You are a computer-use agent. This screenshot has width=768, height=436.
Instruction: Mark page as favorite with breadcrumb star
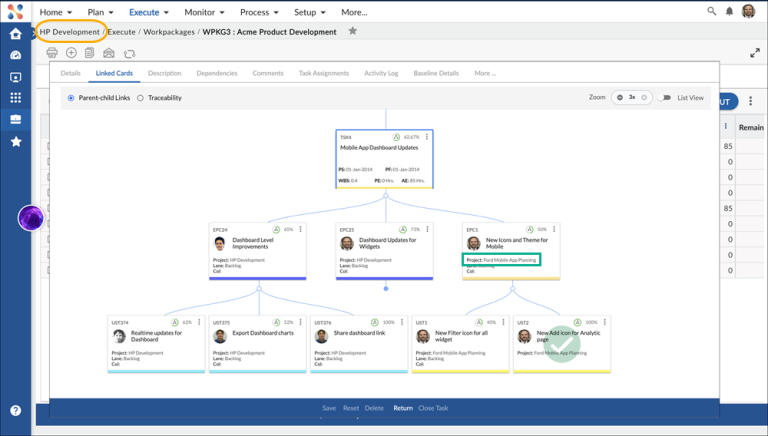pos(353,31)
